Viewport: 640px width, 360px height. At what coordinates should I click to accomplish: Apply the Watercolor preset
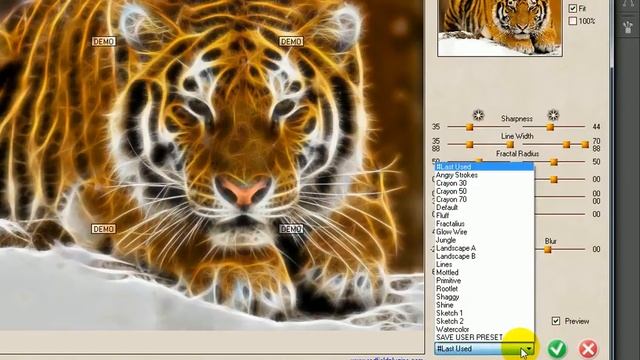click(x=484, y=329)
